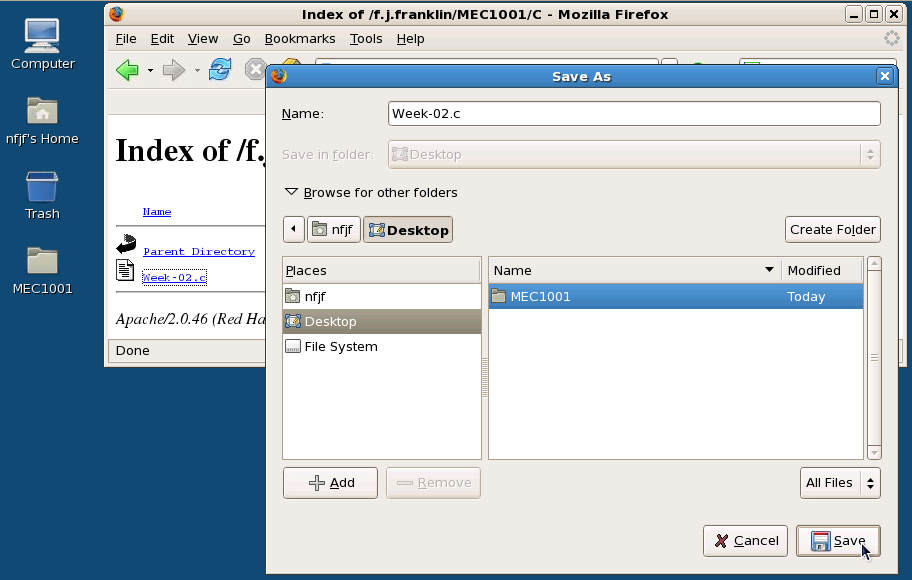Open the Bookmarks menu
Viewport: 912px width, 580px height.
pyautogui.click(x=300, y=39)
